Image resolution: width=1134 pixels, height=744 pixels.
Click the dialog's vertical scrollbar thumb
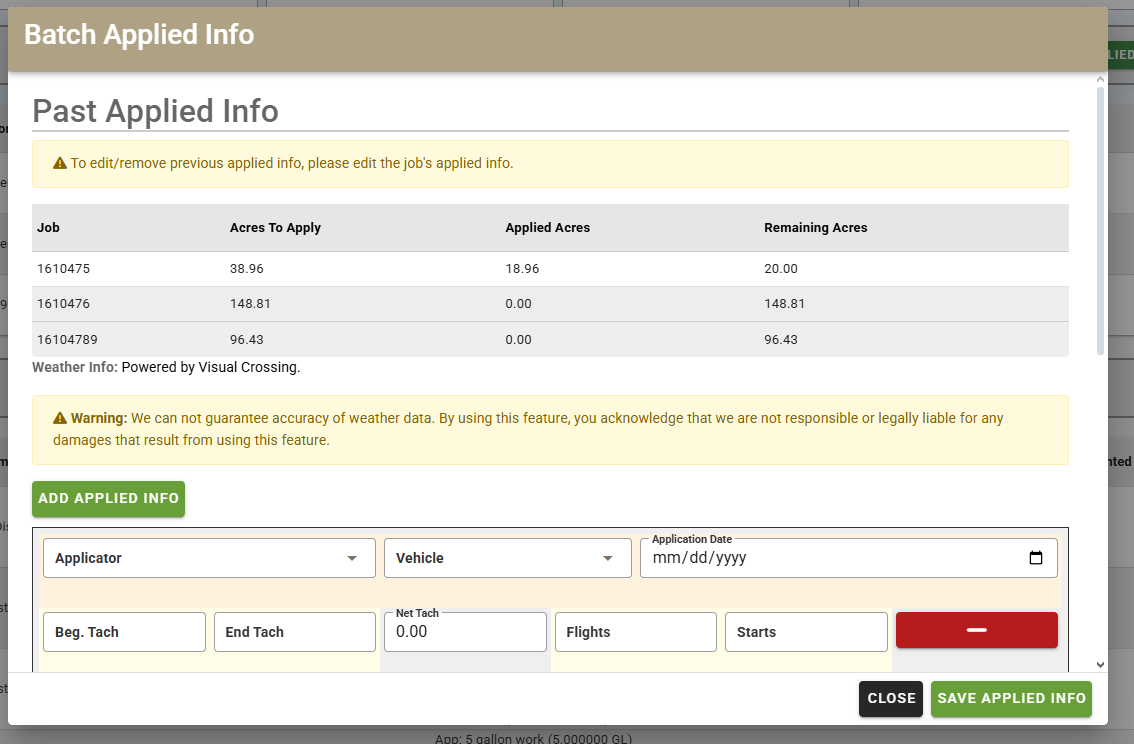[x=1100, y=221]
